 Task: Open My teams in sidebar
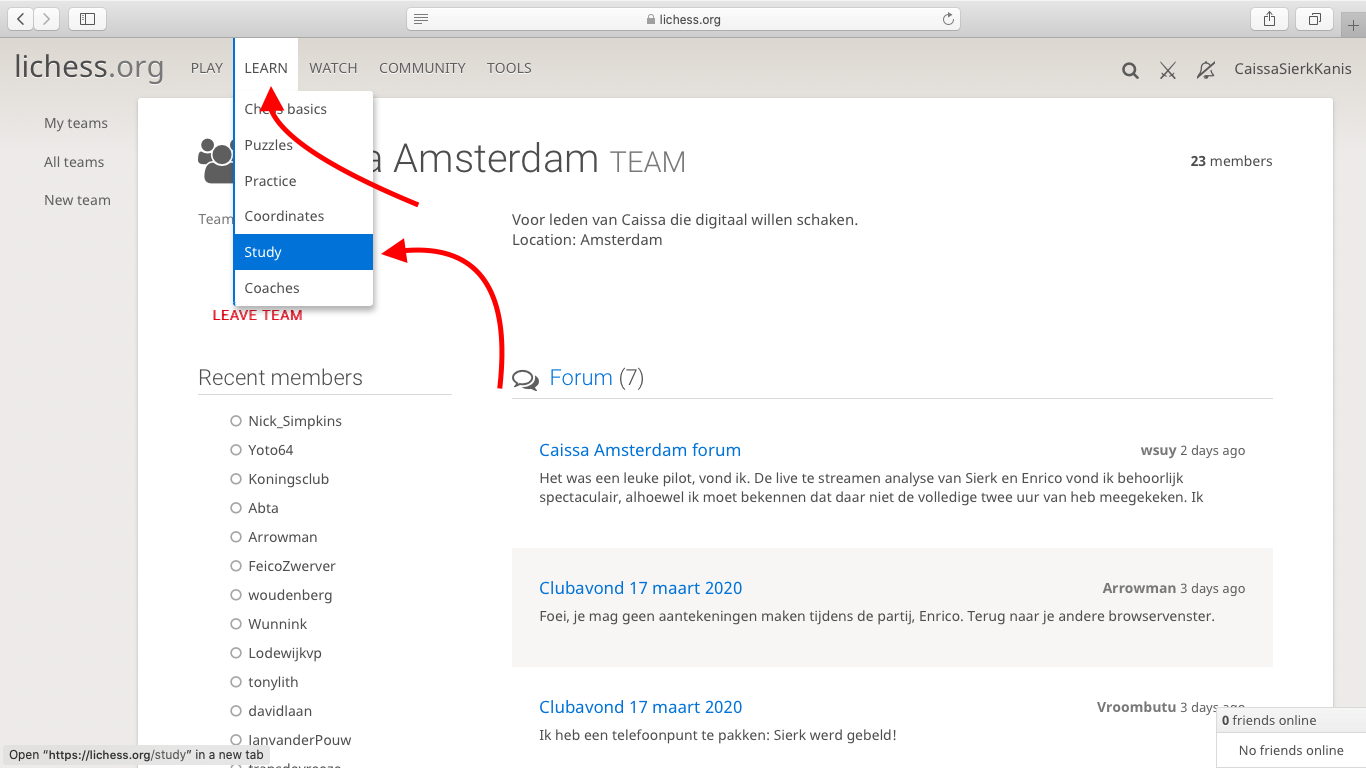pyautogui.click(x=76, y=123)
